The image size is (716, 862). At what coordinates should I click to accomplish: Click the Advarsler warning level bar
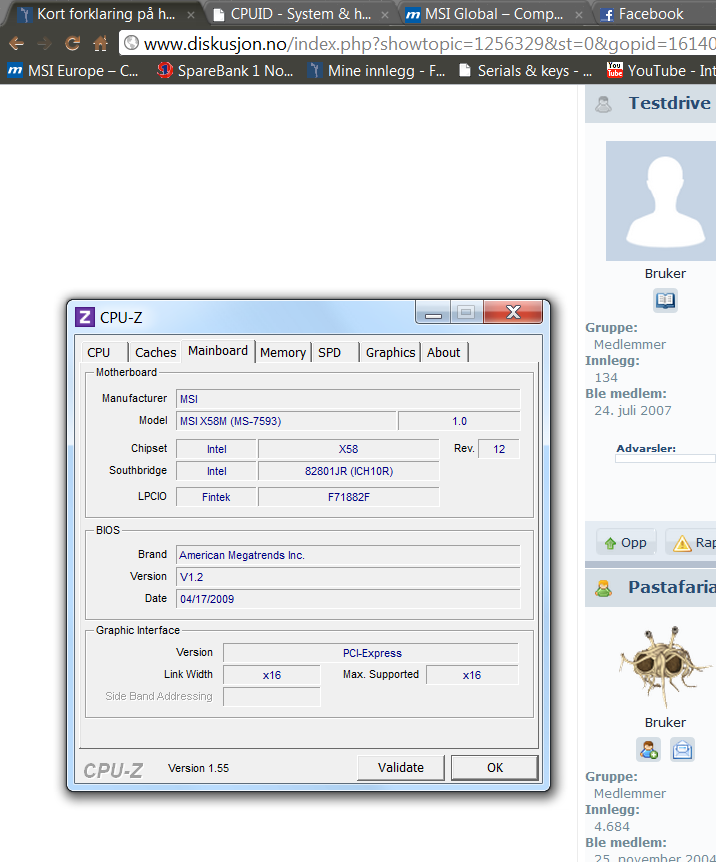click(665, 458)
